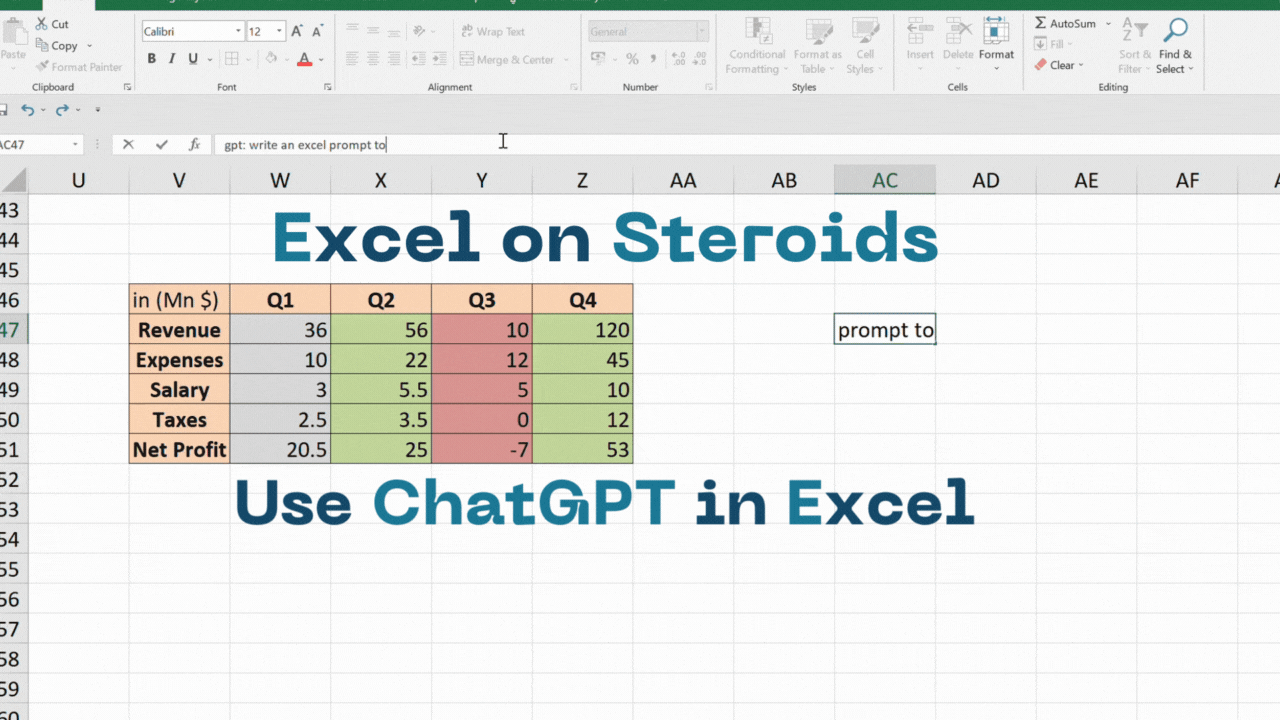This screenshot has width=1280, height=720.
Task: Select the "in (Mn $)" header cell
Action: click(179, 300)
